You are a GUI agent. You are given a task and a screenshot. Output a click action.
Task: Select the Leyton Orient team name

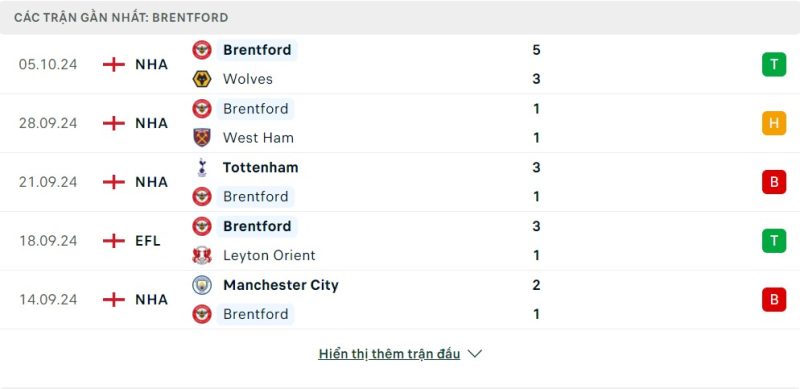[x=269, y=255]
